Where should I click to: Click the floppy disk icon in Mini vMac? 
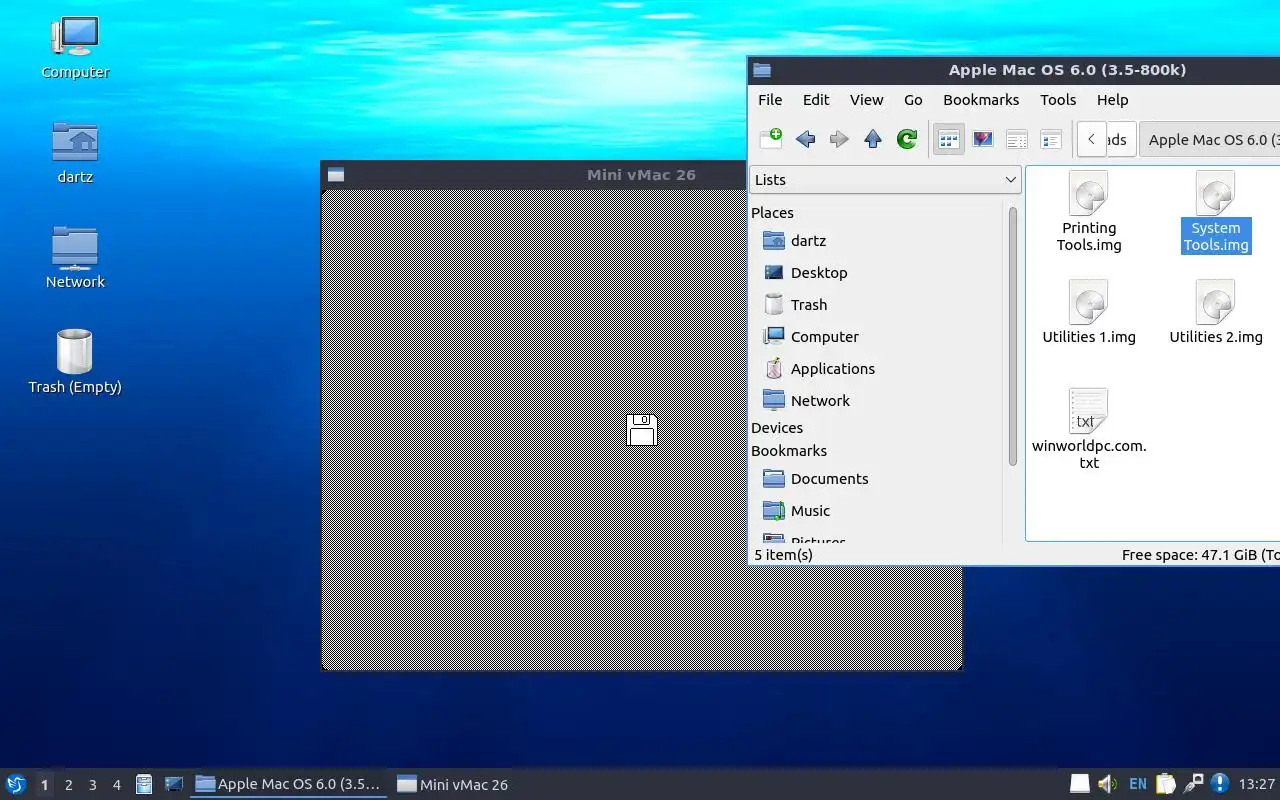[641, 430]
